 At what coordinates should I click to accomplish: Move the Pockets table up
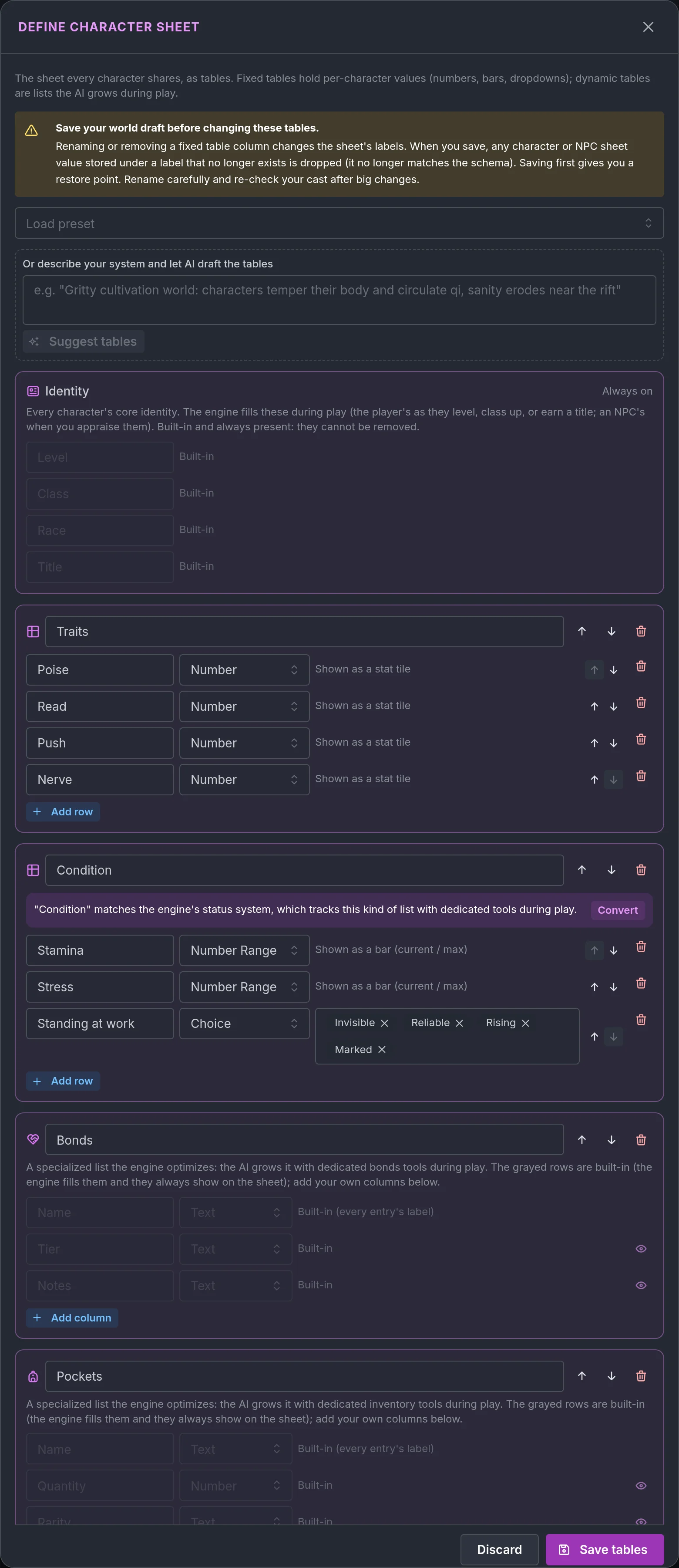(x=582, y=1375)
